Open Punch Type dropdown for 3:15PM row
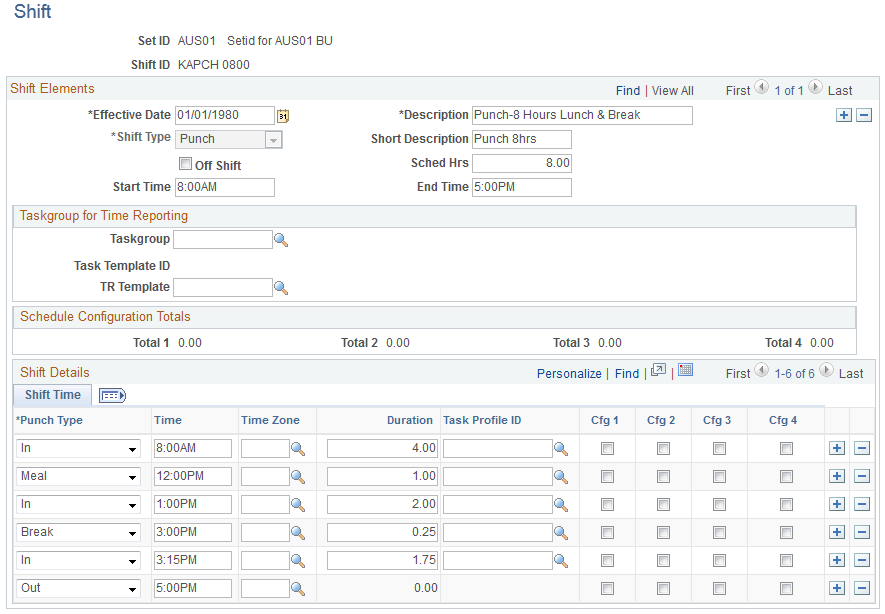Image resolution: width=885 pixels, height=614 pixels. (78, 560)
